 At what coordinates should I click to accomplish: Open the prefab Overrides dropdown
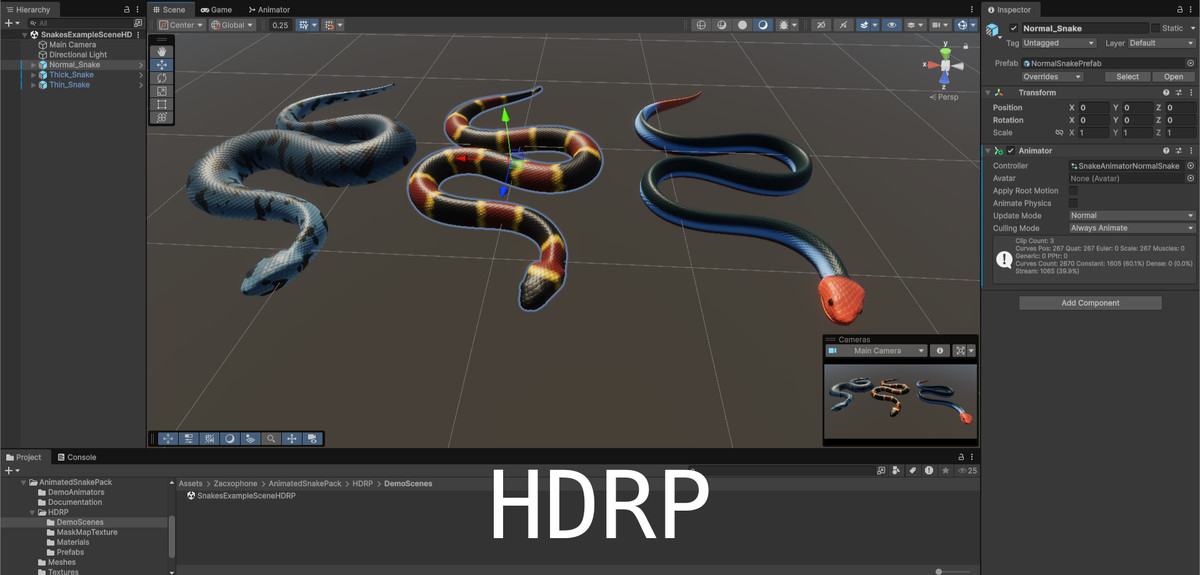click(x=1053, y=76)
